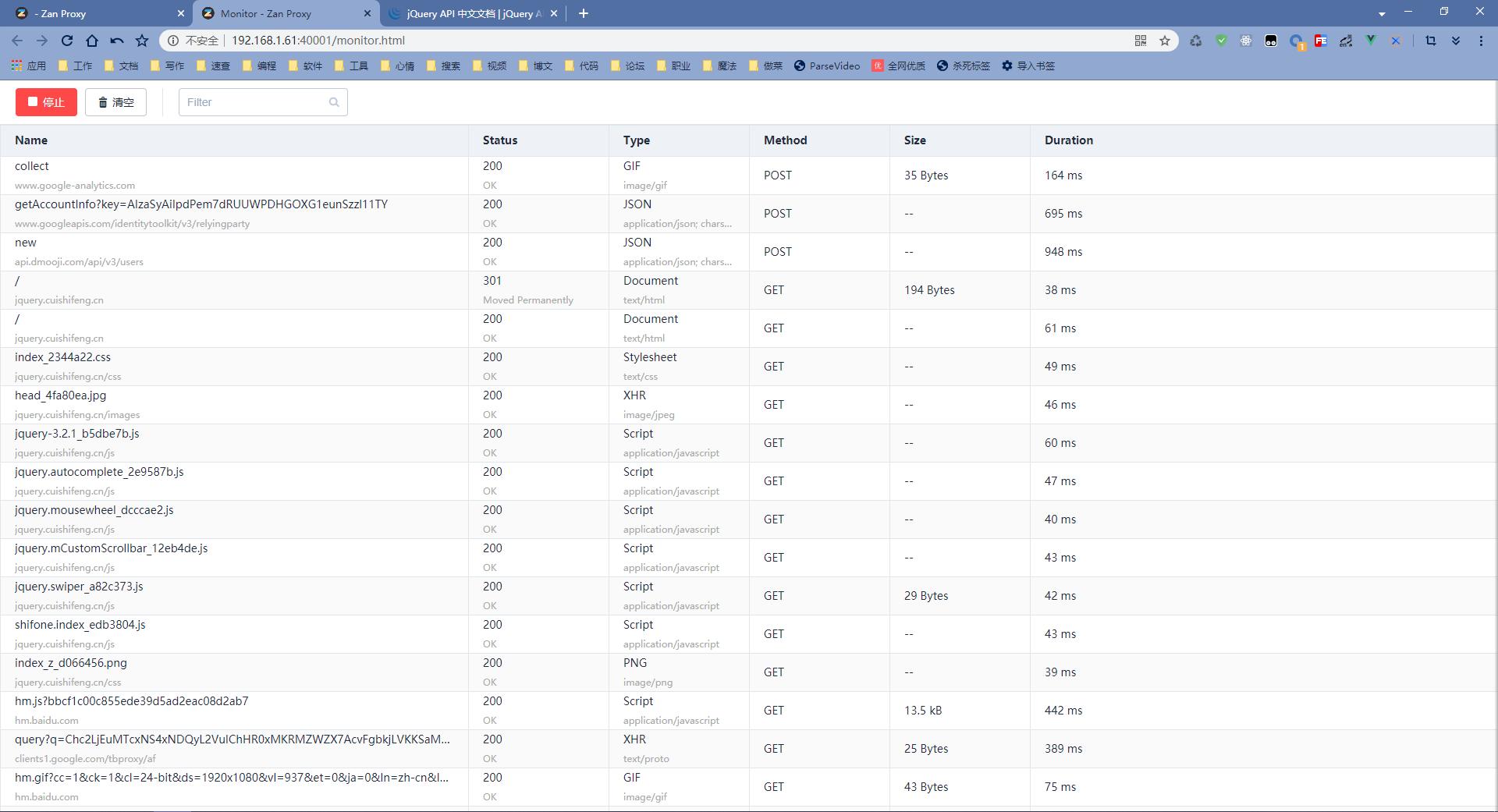
Task: Open the 工作 bookmark folder
Action: tap(75, 66)
